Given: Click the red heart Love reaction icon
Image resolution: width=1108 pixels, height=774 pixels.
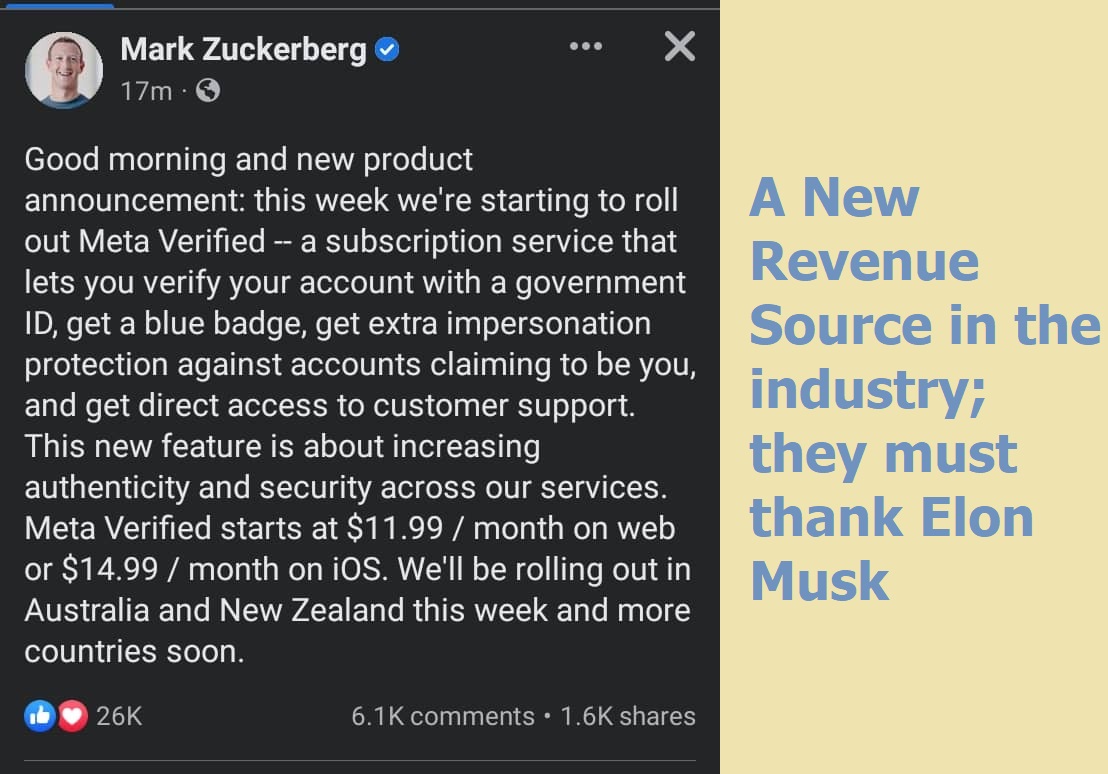Looking at the screenshot, I should (71, 715).
